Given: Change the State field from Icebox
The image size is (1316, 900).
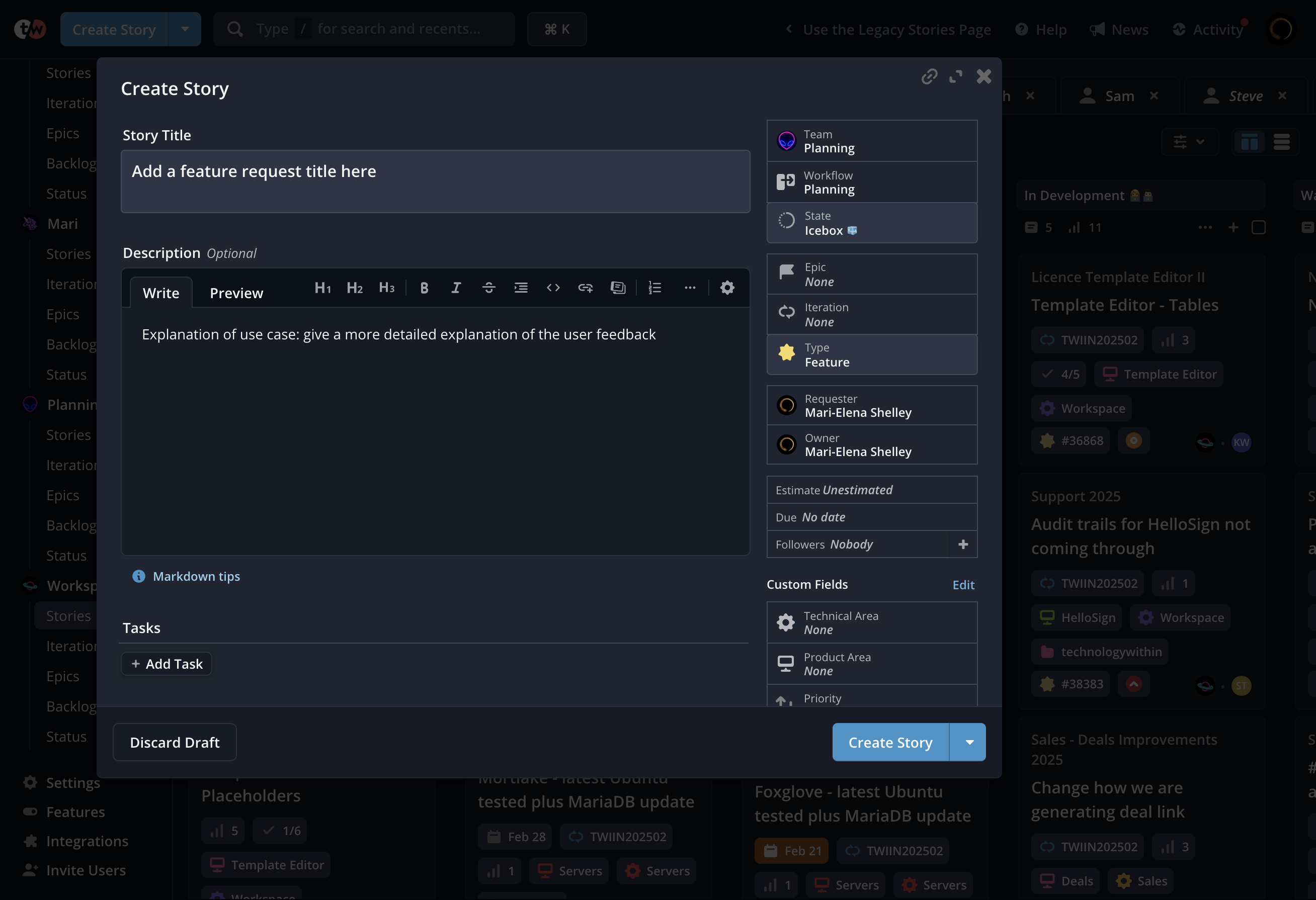Looking at the screenshot, I should pos(872,223).
